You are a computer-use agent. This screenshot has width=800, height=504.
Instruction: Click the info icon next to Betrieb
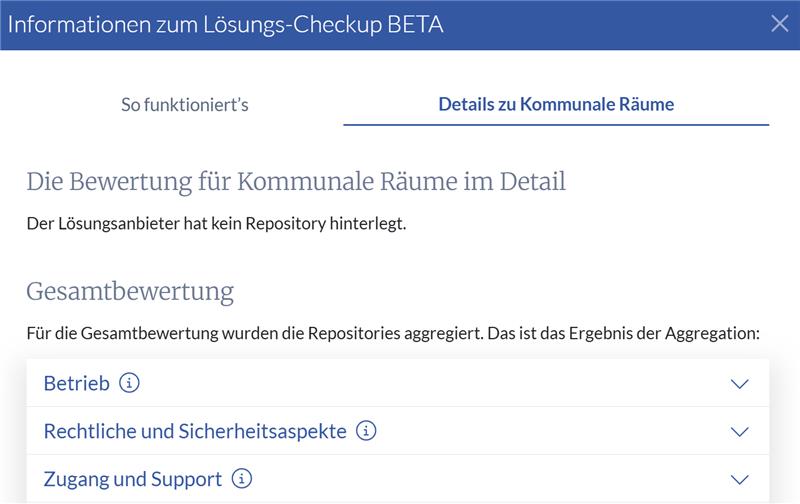[128, 383]
